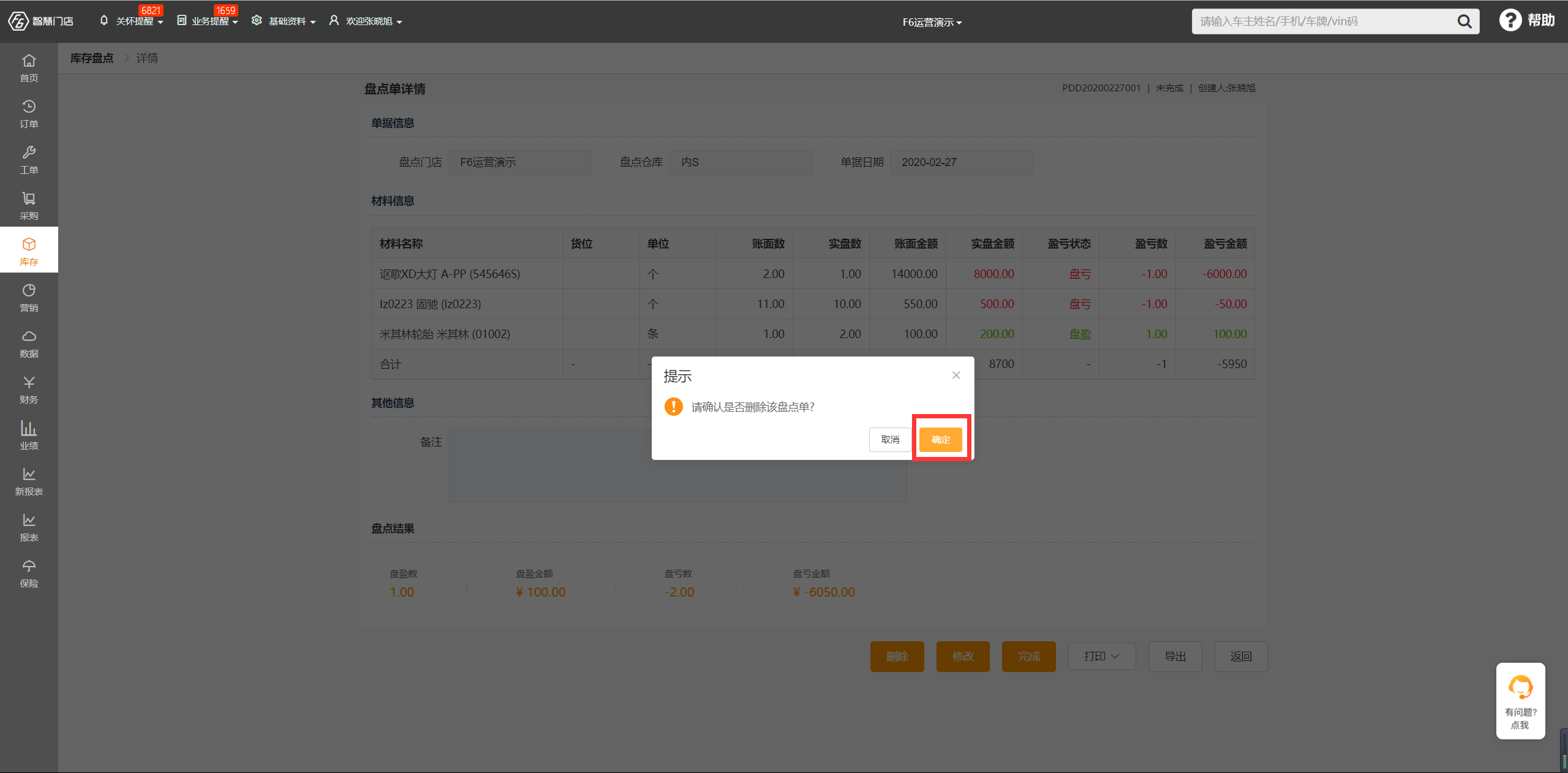Cancel deletion with the 取消 button

coord(890,439)
